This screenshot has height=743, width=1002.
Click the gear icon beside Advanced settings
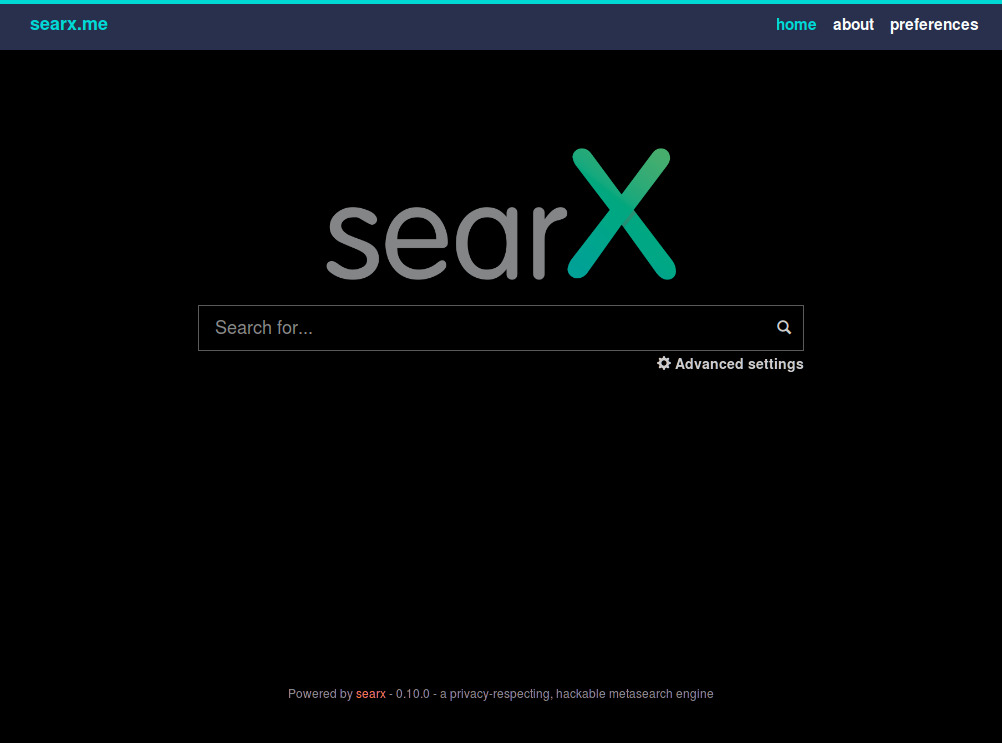point(664,363)
